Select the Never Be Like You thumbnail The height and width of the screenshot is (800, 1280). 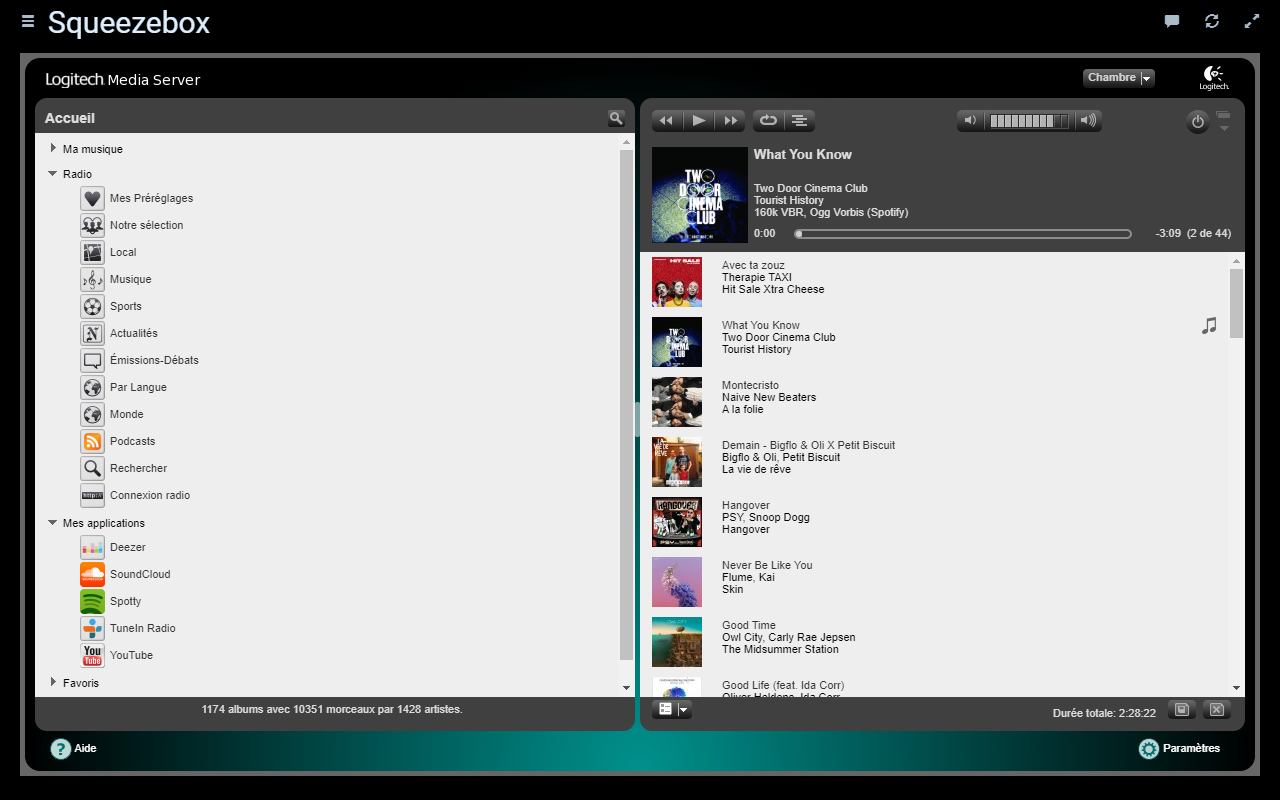(677, 582)
